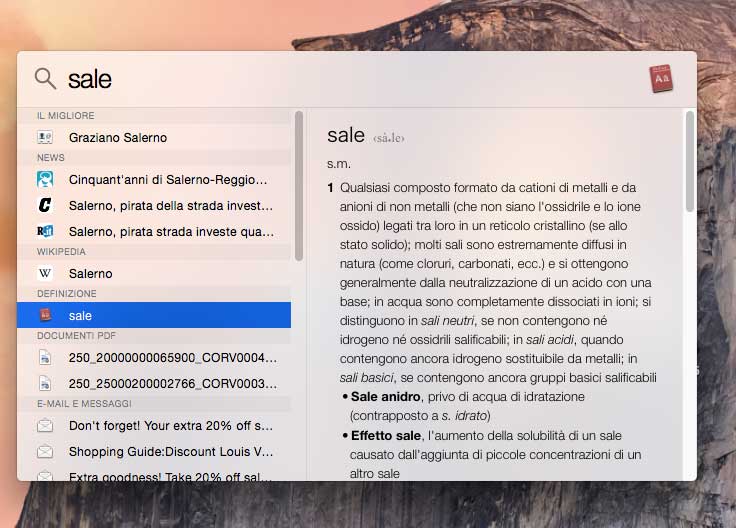Click icon beside 'Salerno, pirata strada investe'
Viewport: 736px width, 528px height.
click(x=45, y=232)
